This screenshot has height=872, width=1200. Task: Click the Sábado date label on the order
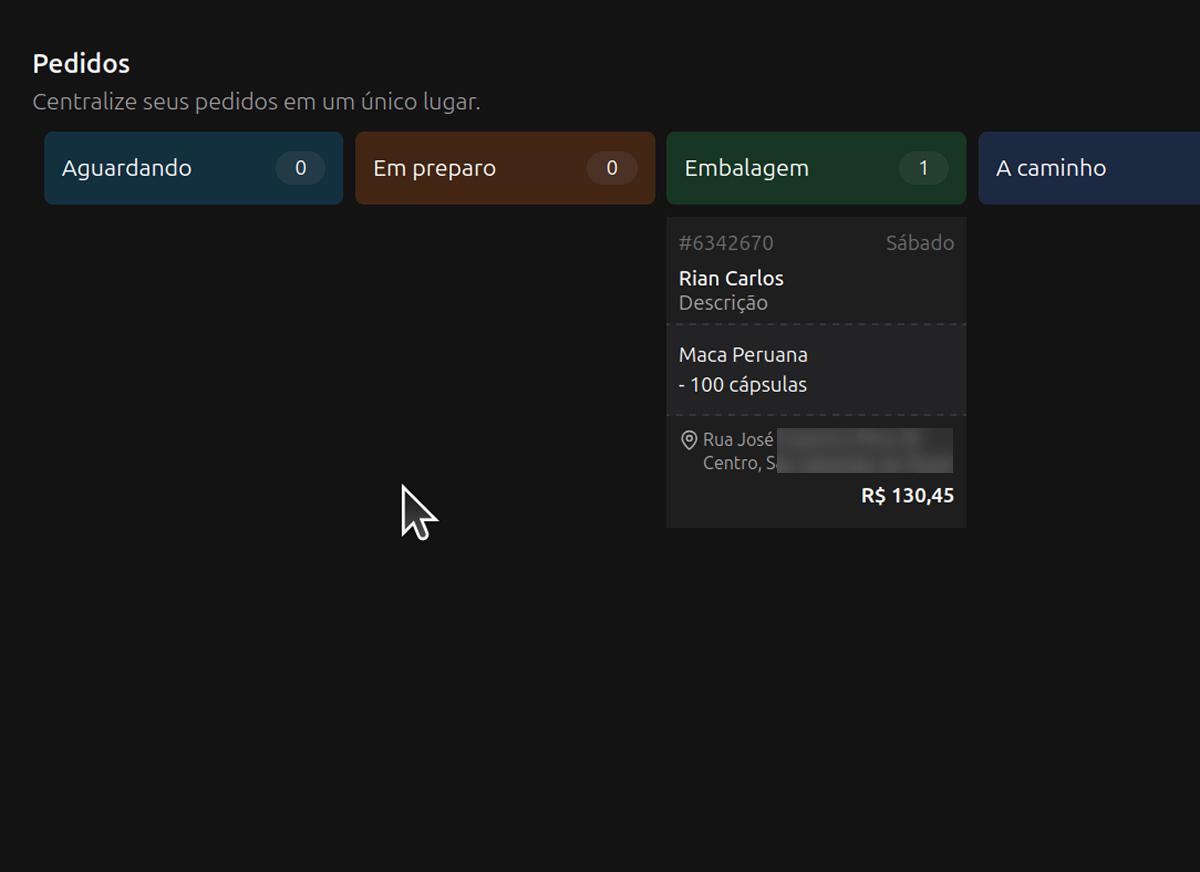click(x=919, y=243)
